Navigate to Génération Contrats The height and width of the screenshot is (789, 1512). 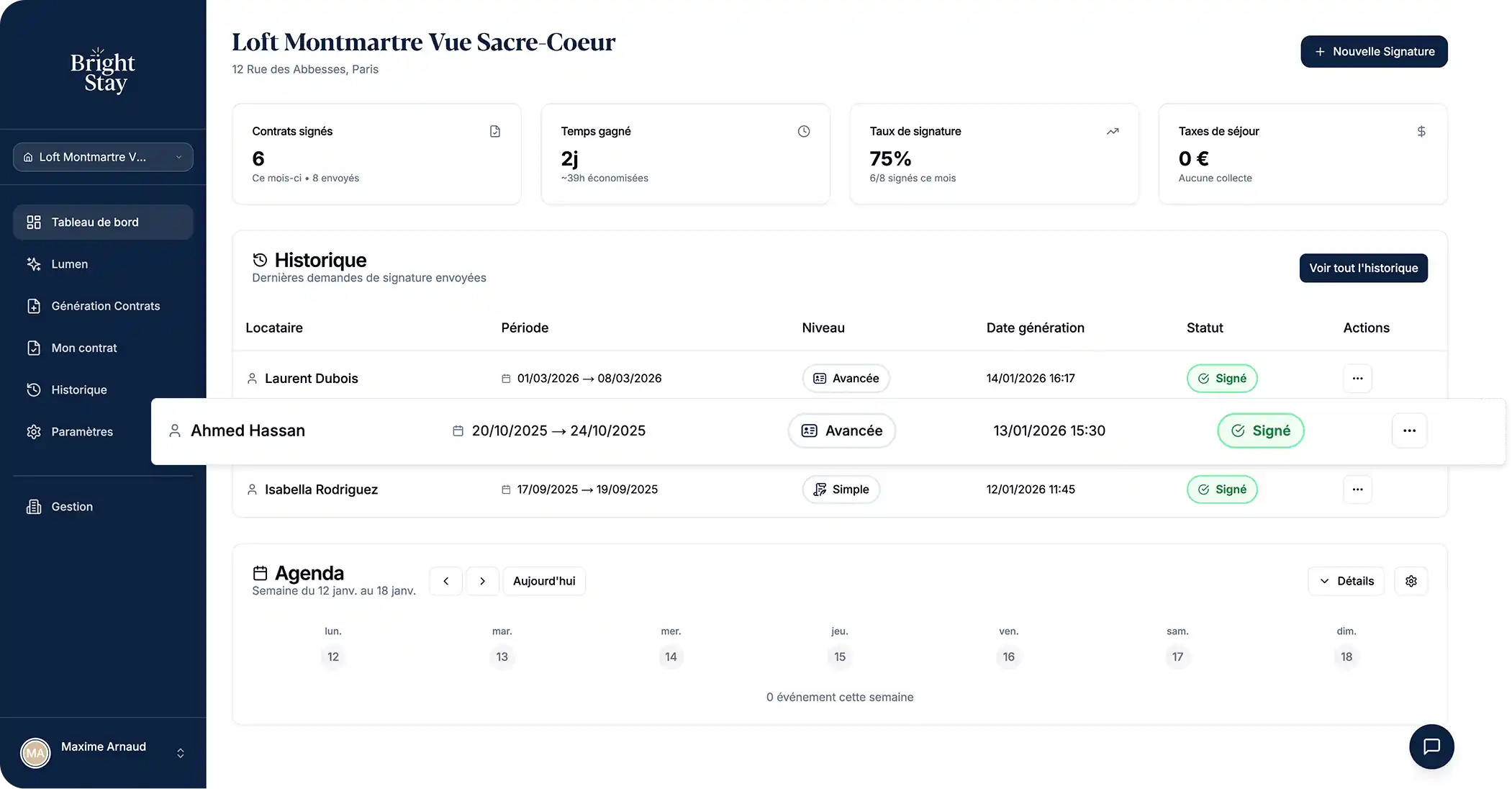click(105, 306)
